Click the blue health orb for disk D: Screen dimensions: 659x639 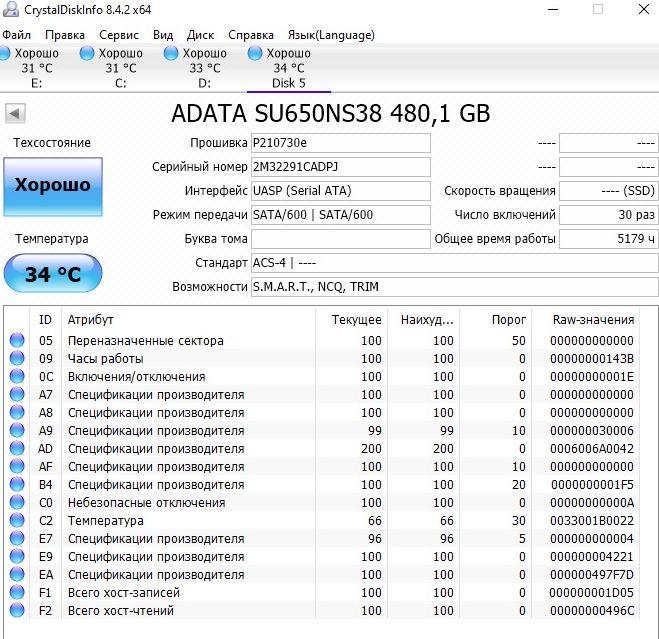pos(171,53)
